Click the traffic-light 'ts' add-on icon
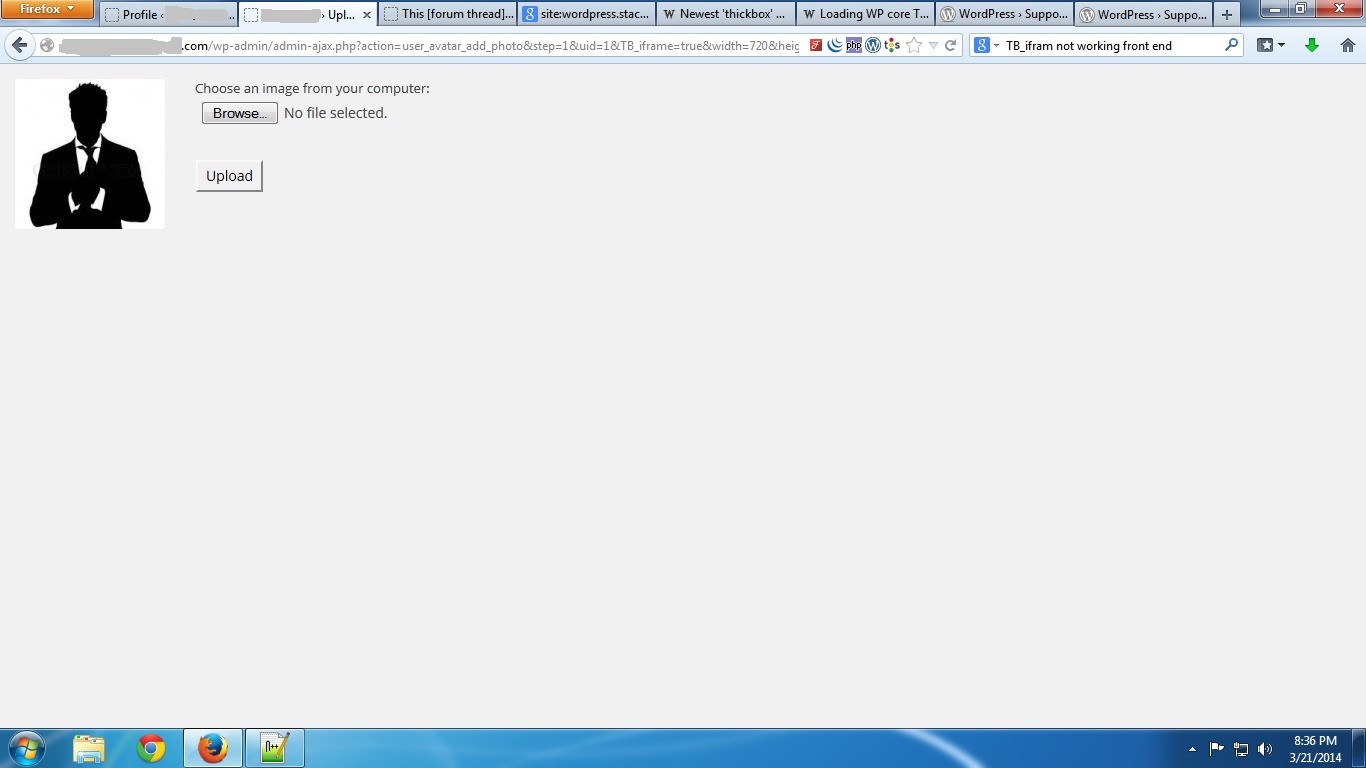 click(x=892, y=45)
